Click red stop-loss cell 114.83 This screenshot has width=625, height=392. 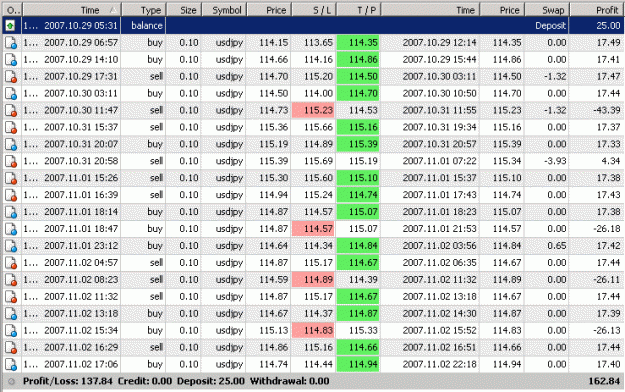tap(313, 331)
